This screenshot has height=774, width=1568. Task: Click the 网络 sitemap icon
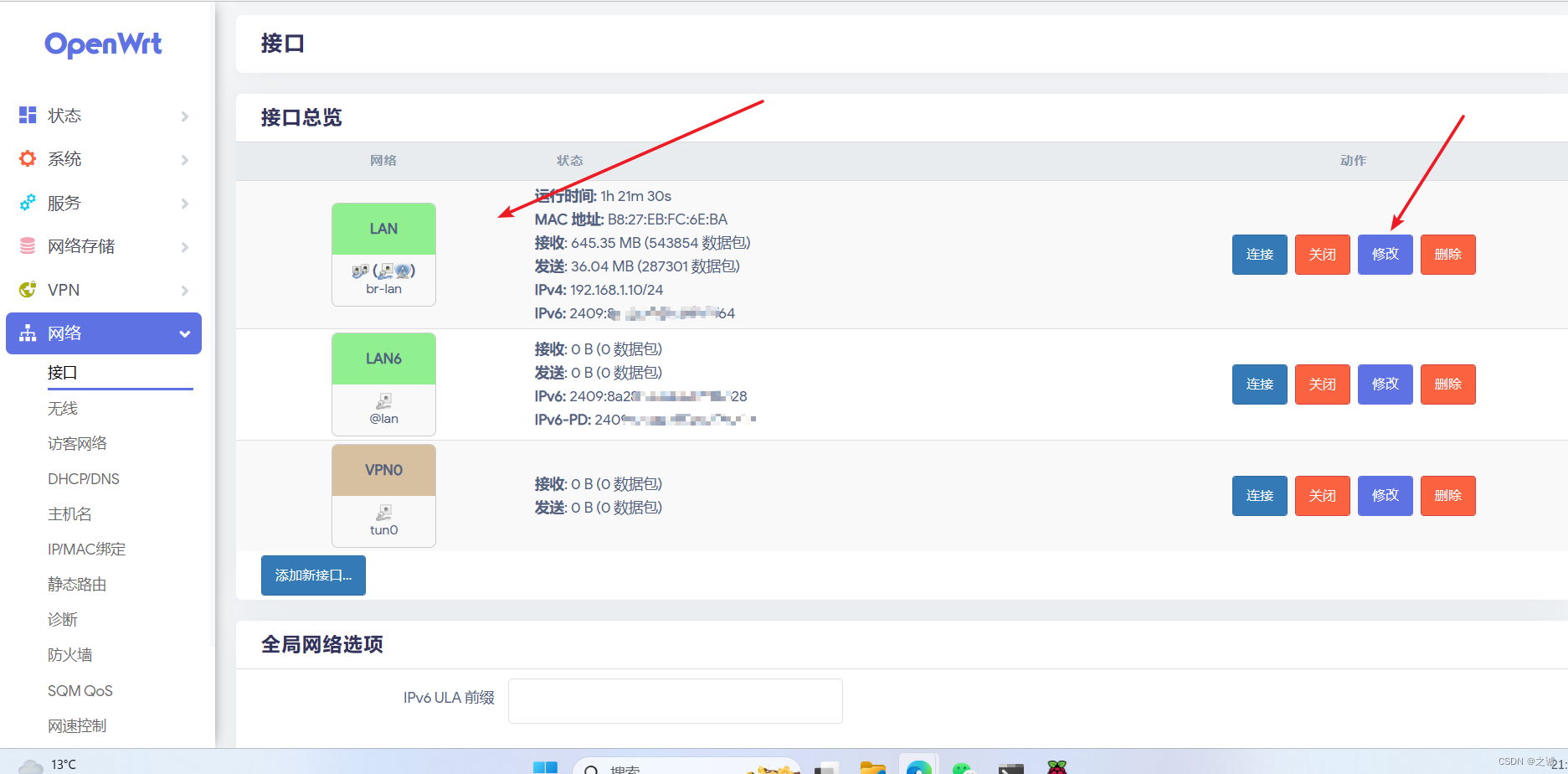point(28,333)
